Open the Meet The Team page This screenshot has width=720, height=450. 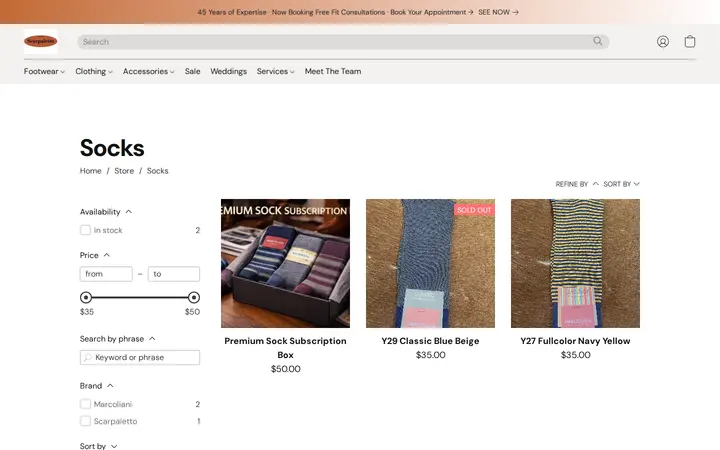[333, 72]
